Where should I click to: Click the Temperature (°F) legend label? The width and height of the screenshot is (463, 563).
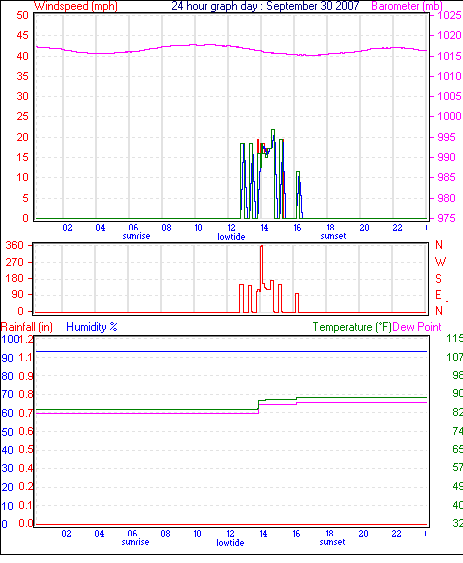[352, 327]
